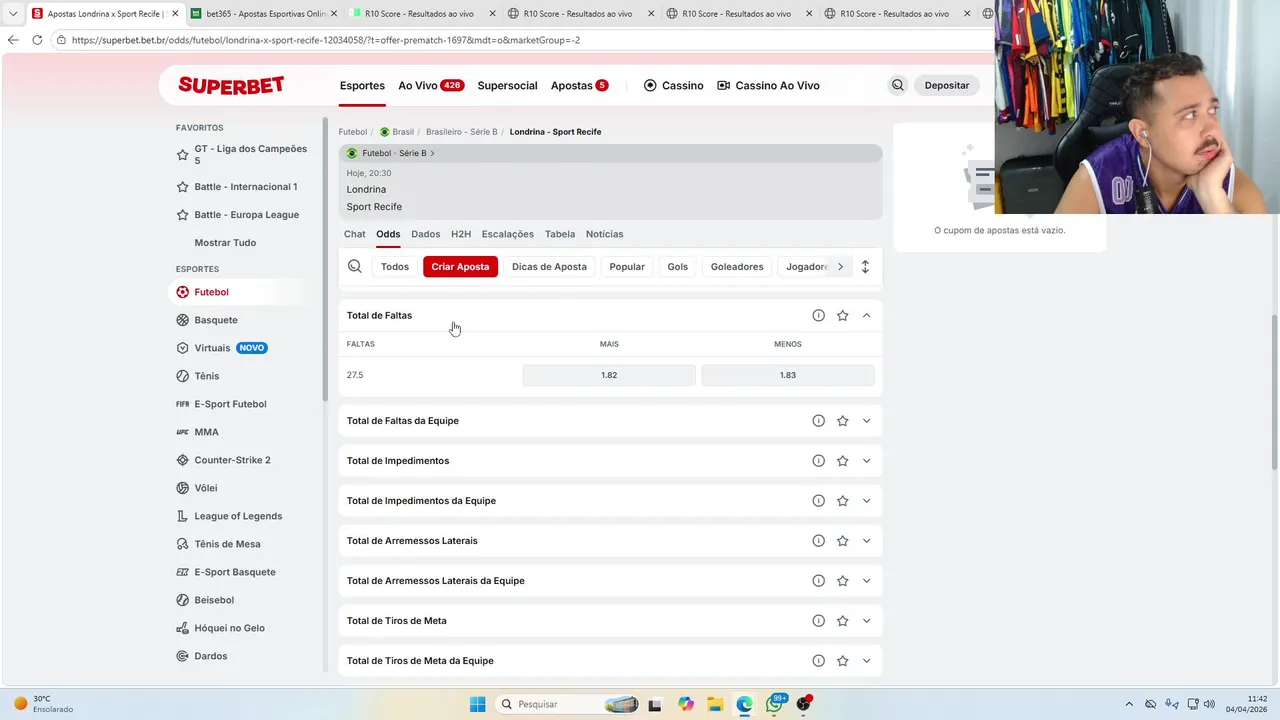Viewport: 1280px width, 720px height.
Task: Open the Brasileiro - Série B breadcrumb
Action: [461, 132]
